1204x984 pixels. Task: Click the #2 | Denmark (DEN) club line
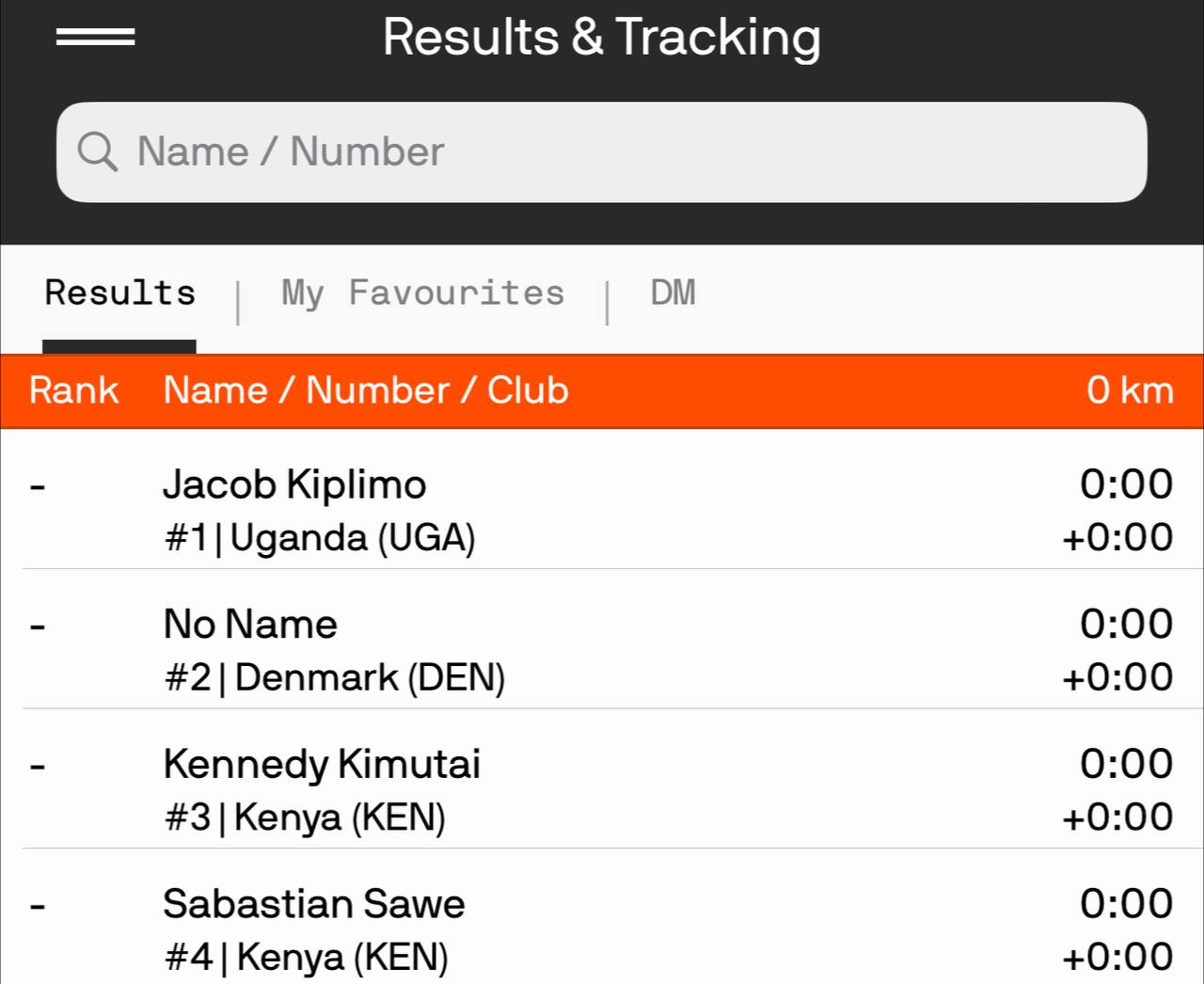click(335, 677)
